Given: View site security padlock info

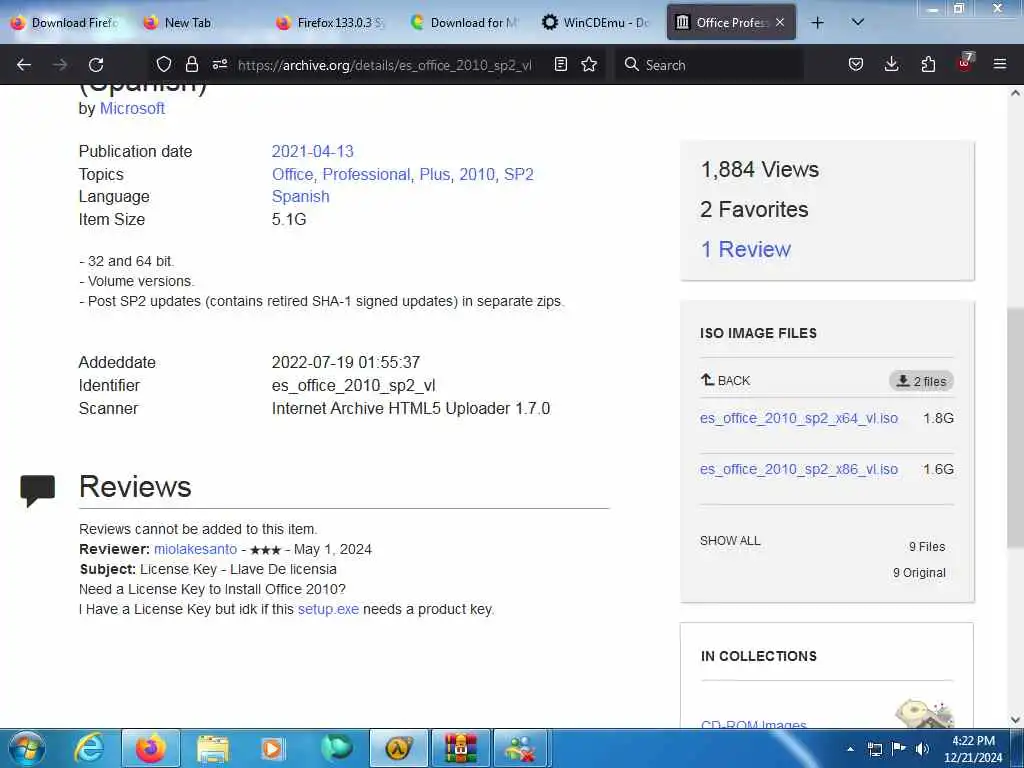Looking at the screenshot, I should 191,64.
